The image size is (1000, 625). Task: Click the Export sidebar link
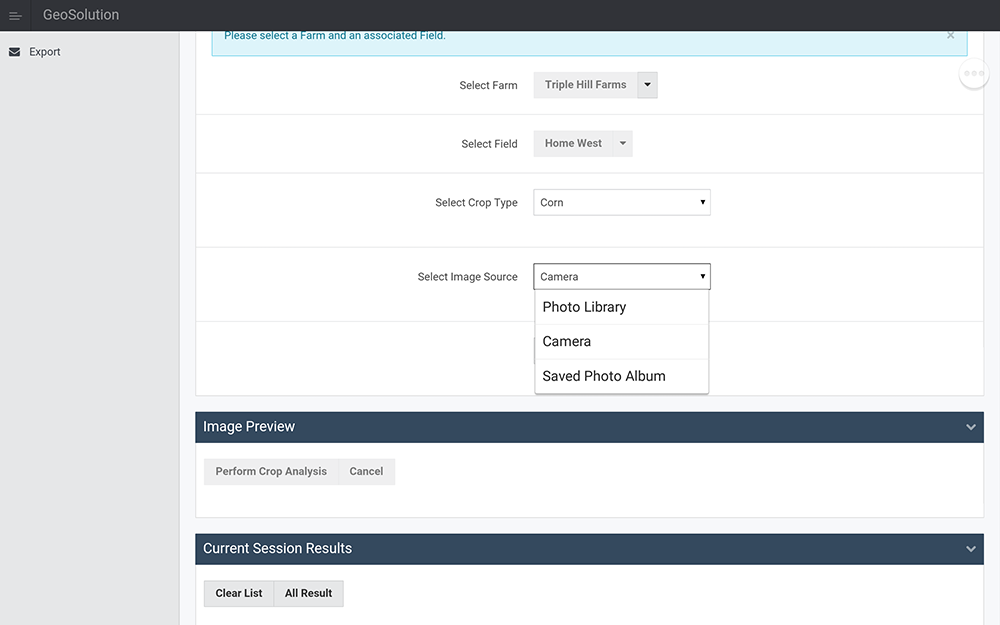click(45, 52)
